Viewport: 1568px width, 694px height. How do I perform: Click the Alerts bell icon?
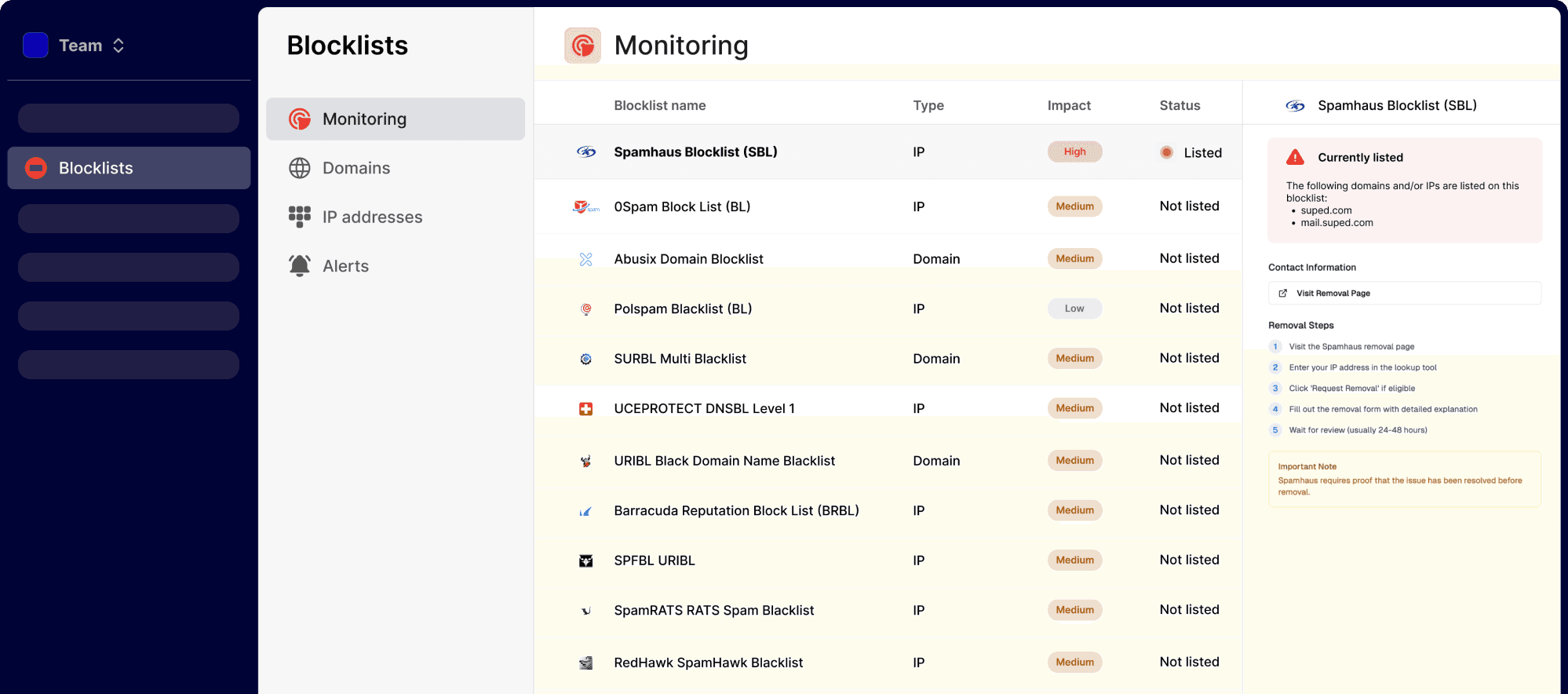coord(300,266)
